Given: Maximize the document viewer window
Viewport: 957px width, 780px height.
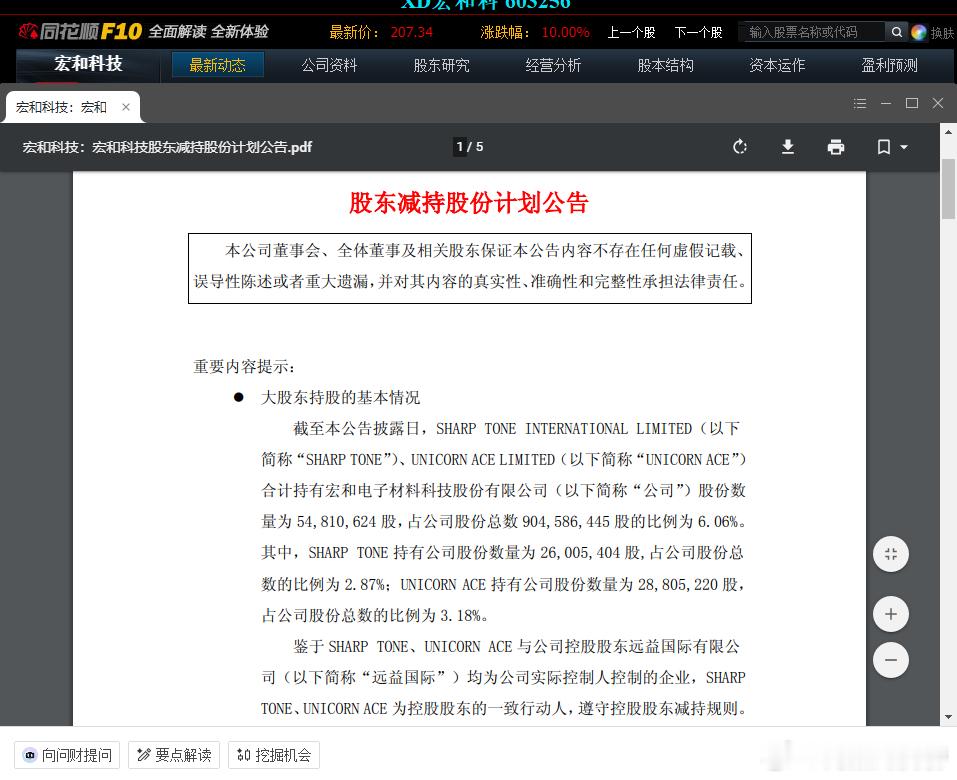Looking at the screenshot, I should [912, 103].
